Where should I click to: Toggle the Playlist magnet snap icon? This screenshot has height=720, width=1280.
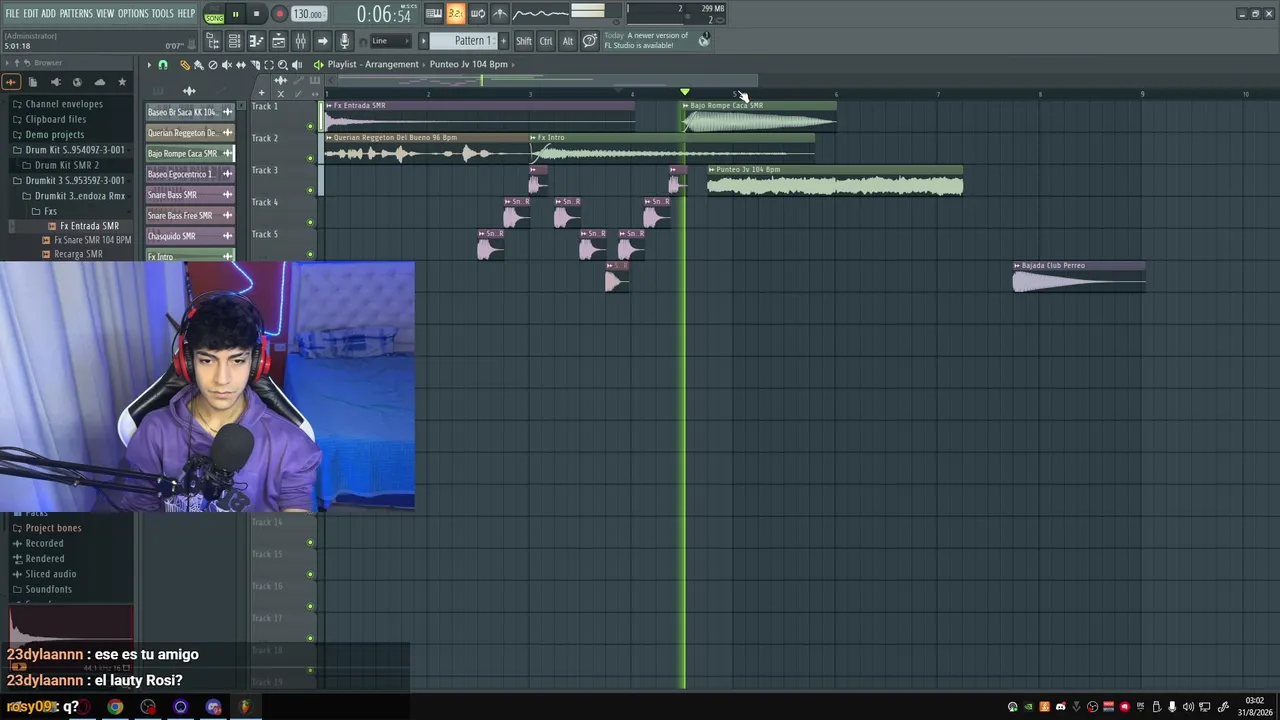163,65
